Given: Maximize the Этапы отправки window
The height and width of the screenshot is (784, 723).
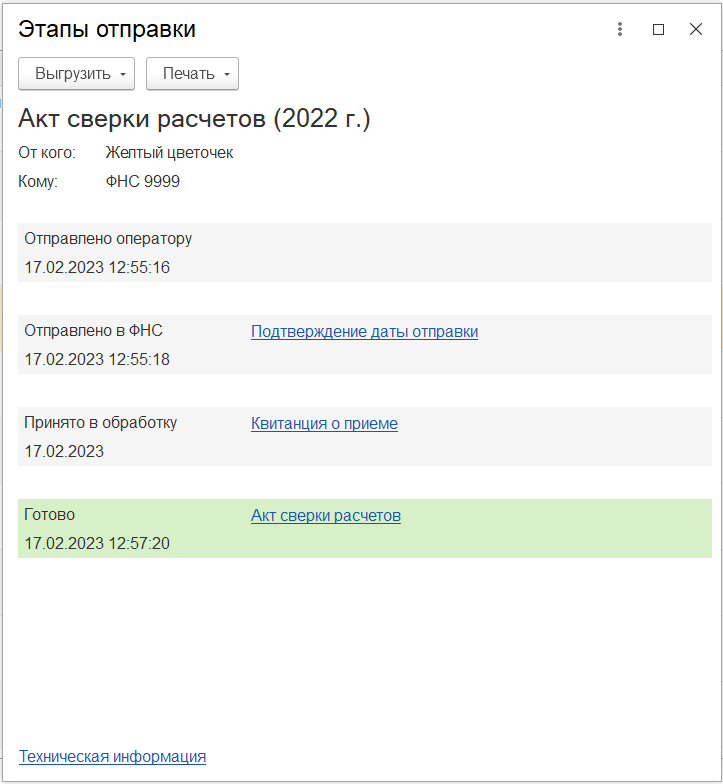Looking at the screenshot, I should click(658, 30).
